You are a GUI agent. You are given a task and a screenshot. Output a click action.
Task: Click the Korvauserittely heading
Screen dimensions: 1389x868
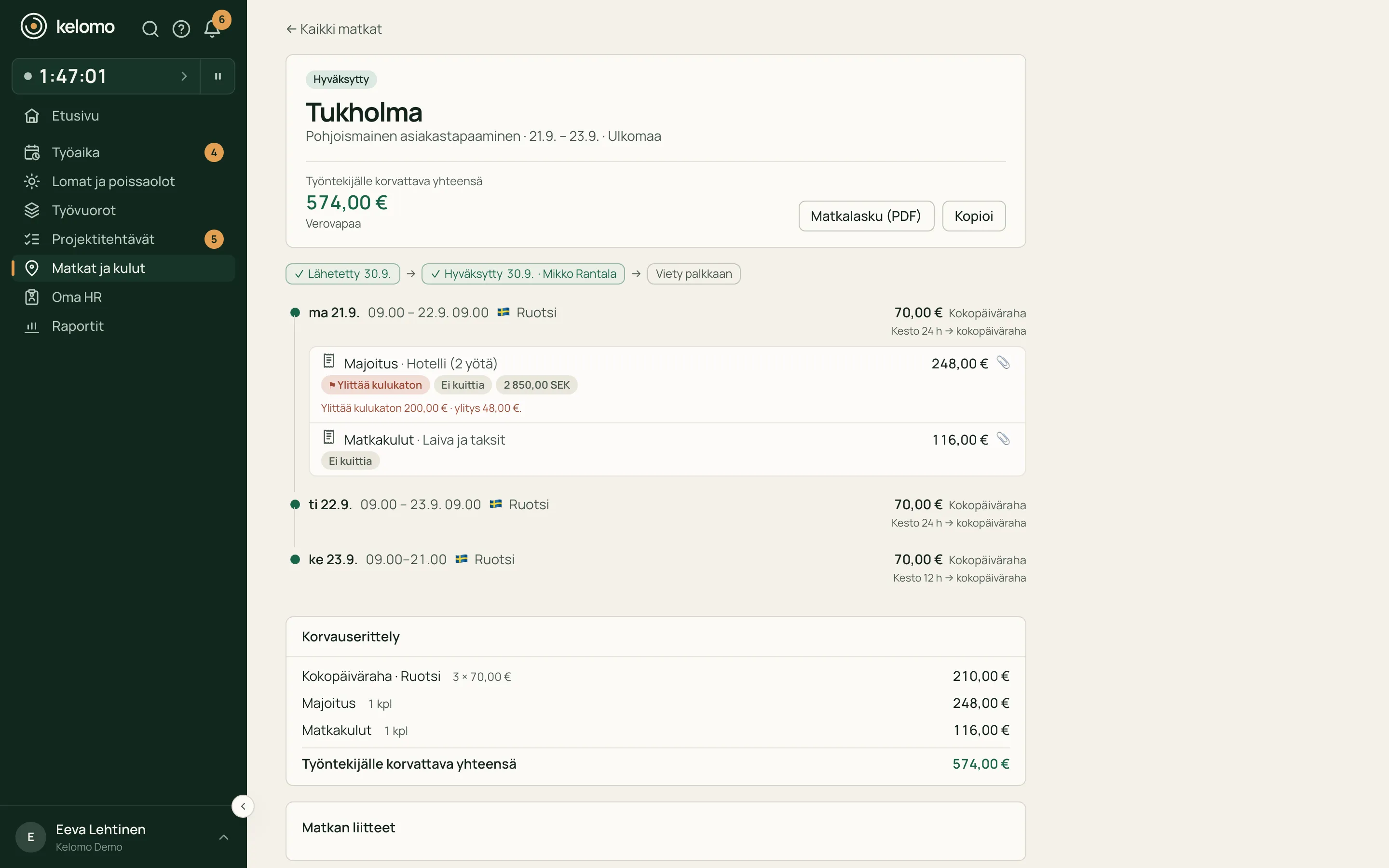(x=351, y=637)
